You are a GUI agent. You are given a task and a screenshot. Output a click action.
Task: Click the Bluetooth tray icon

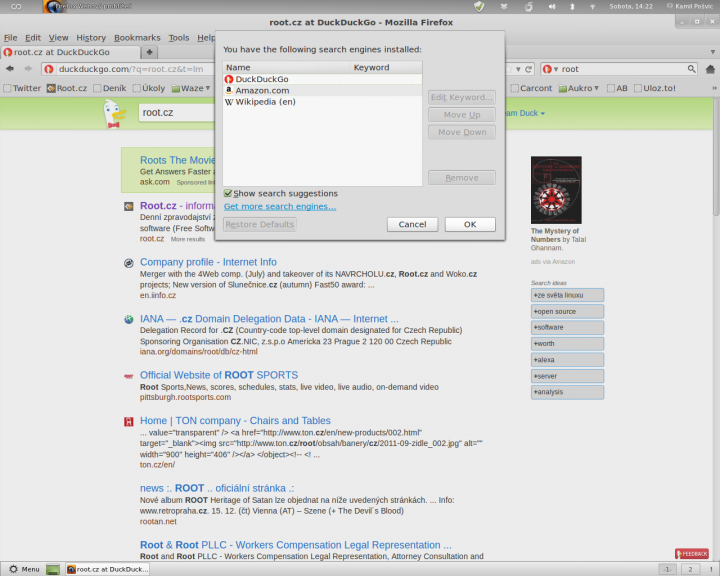pos(572,6)
